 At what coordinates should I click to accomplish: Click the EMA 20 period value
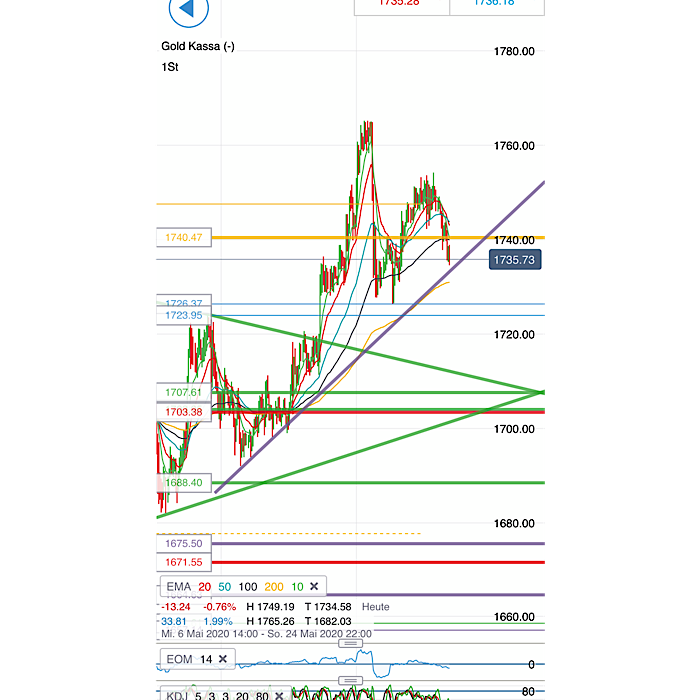coord(204,587)
